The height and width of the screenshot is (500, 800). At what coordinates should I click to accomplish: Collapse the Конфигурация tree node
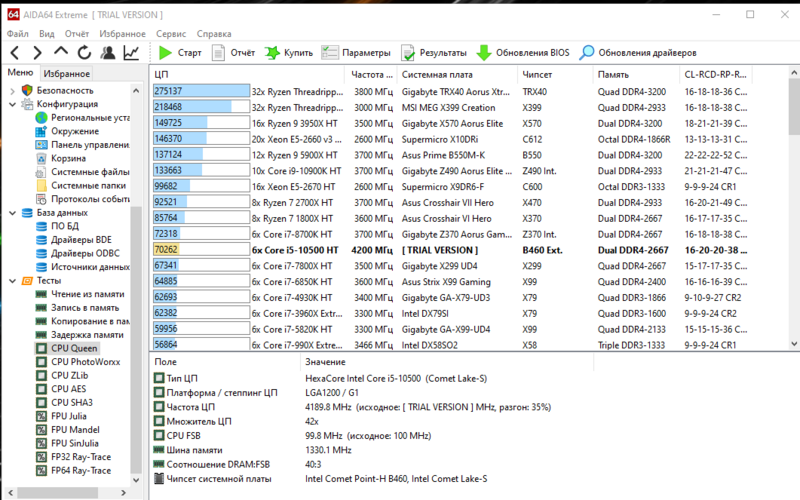click(11, 104)
